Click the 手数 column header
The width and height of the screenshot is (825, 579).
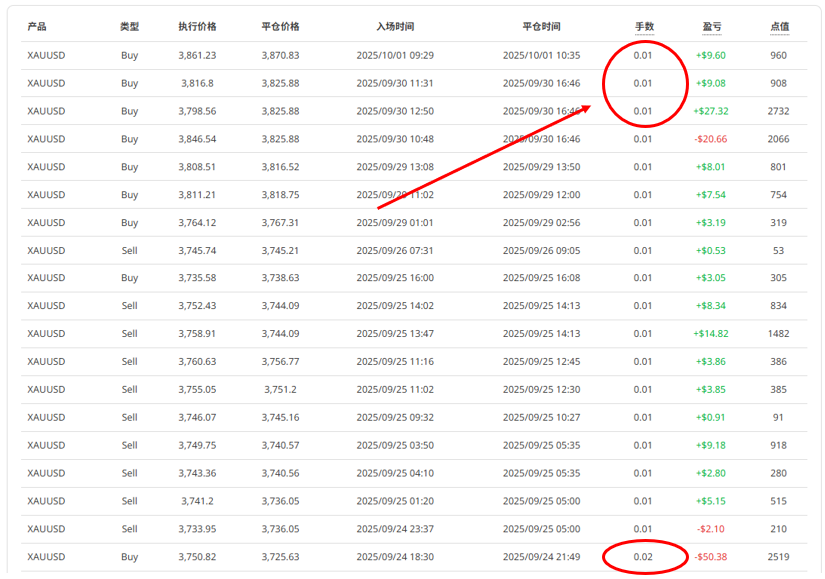pyautogui.click(x=643, y=27)
